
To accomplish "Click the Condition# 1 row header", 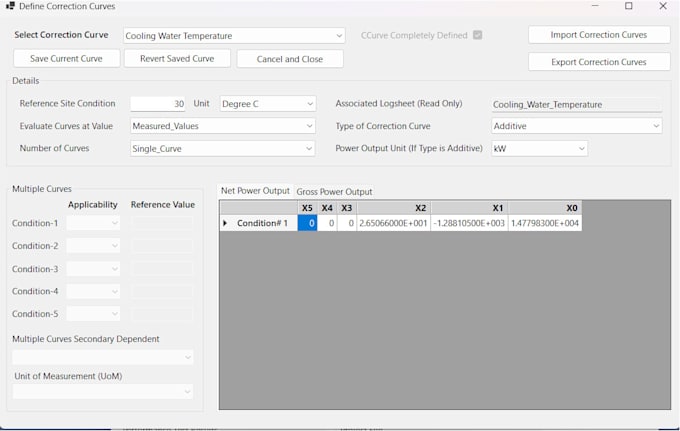I will (258, 223).
